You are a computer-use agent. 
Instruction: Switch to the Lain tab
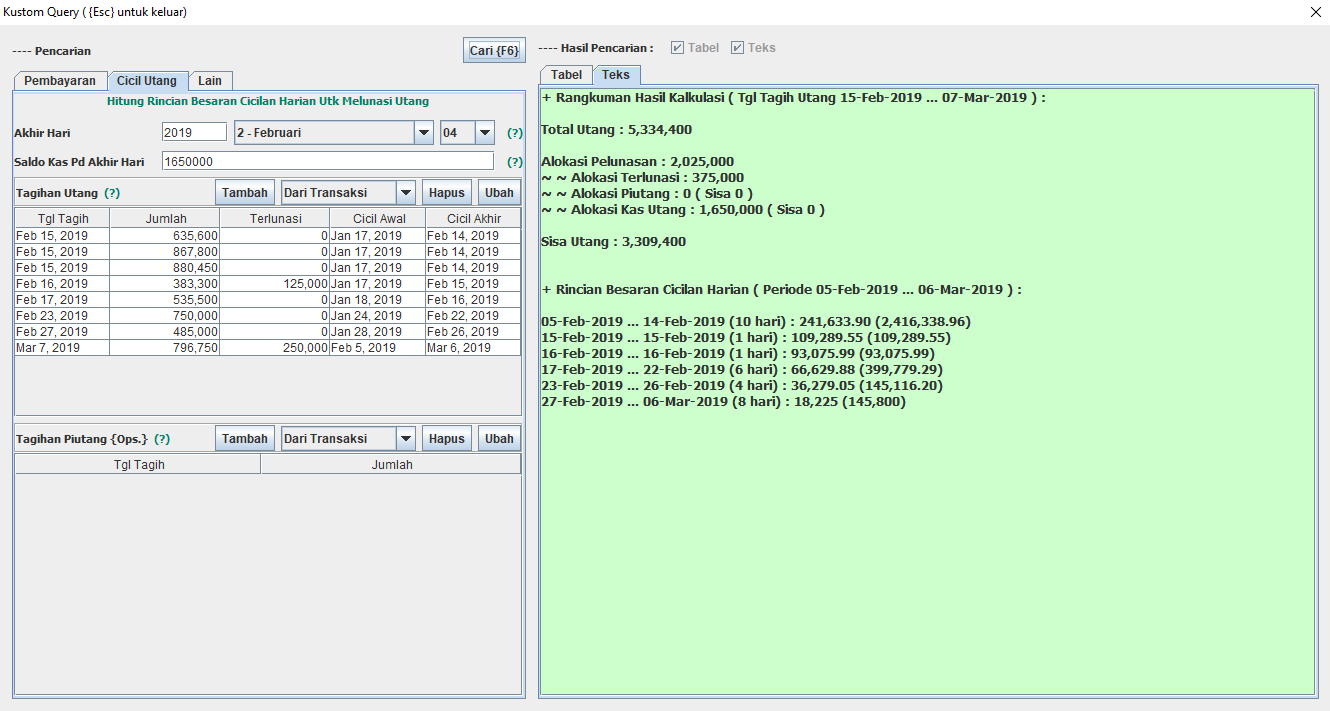click(210, 81)
